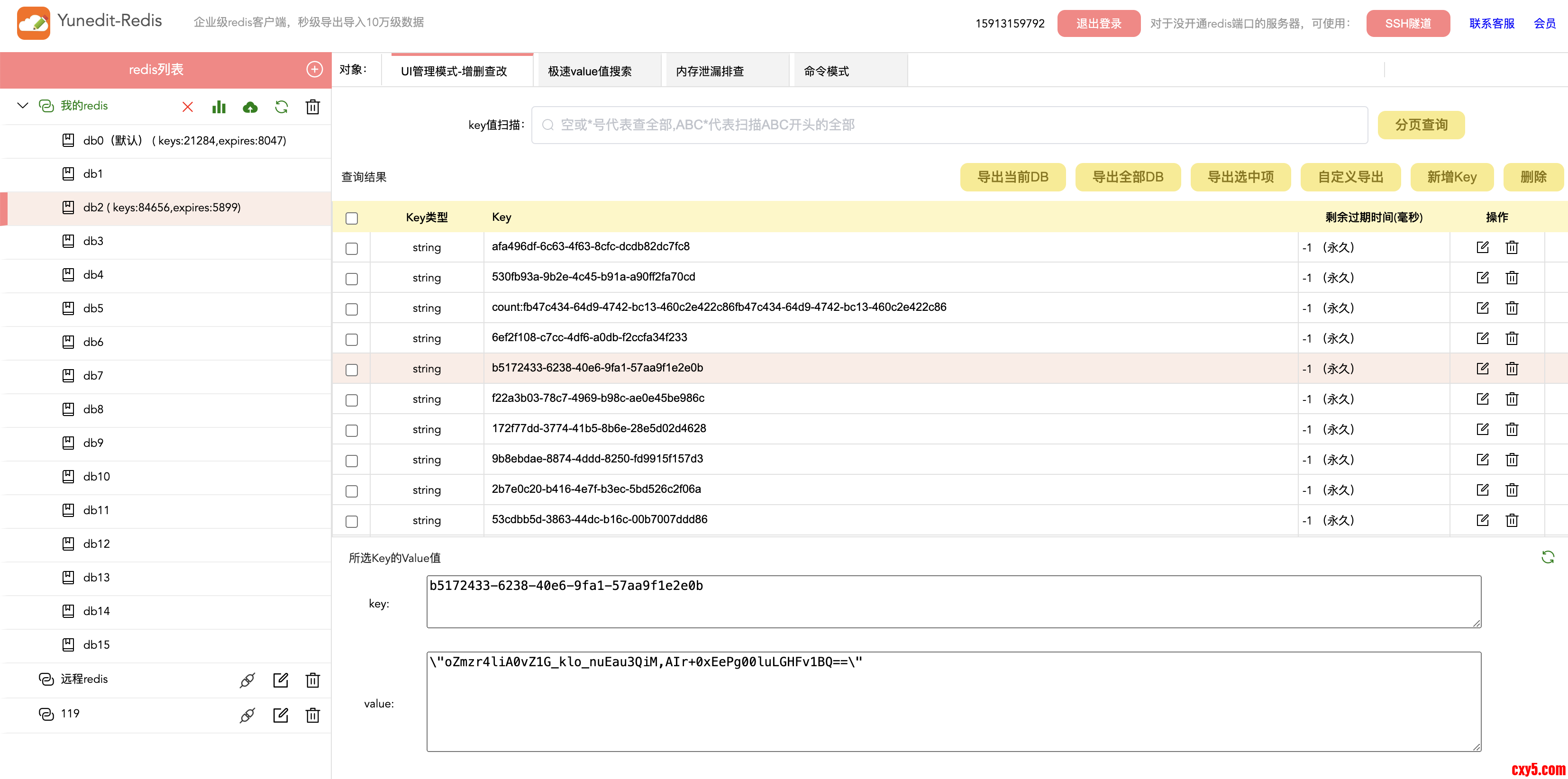Edit the 119 connection with the pencil icon

[x=280, y=715]
